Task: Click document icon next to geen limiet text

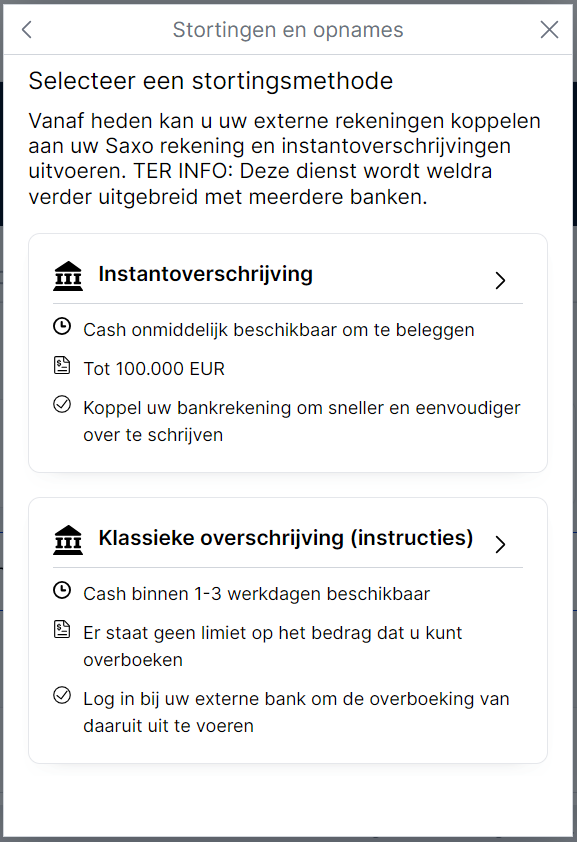Action: pos(62,629)
